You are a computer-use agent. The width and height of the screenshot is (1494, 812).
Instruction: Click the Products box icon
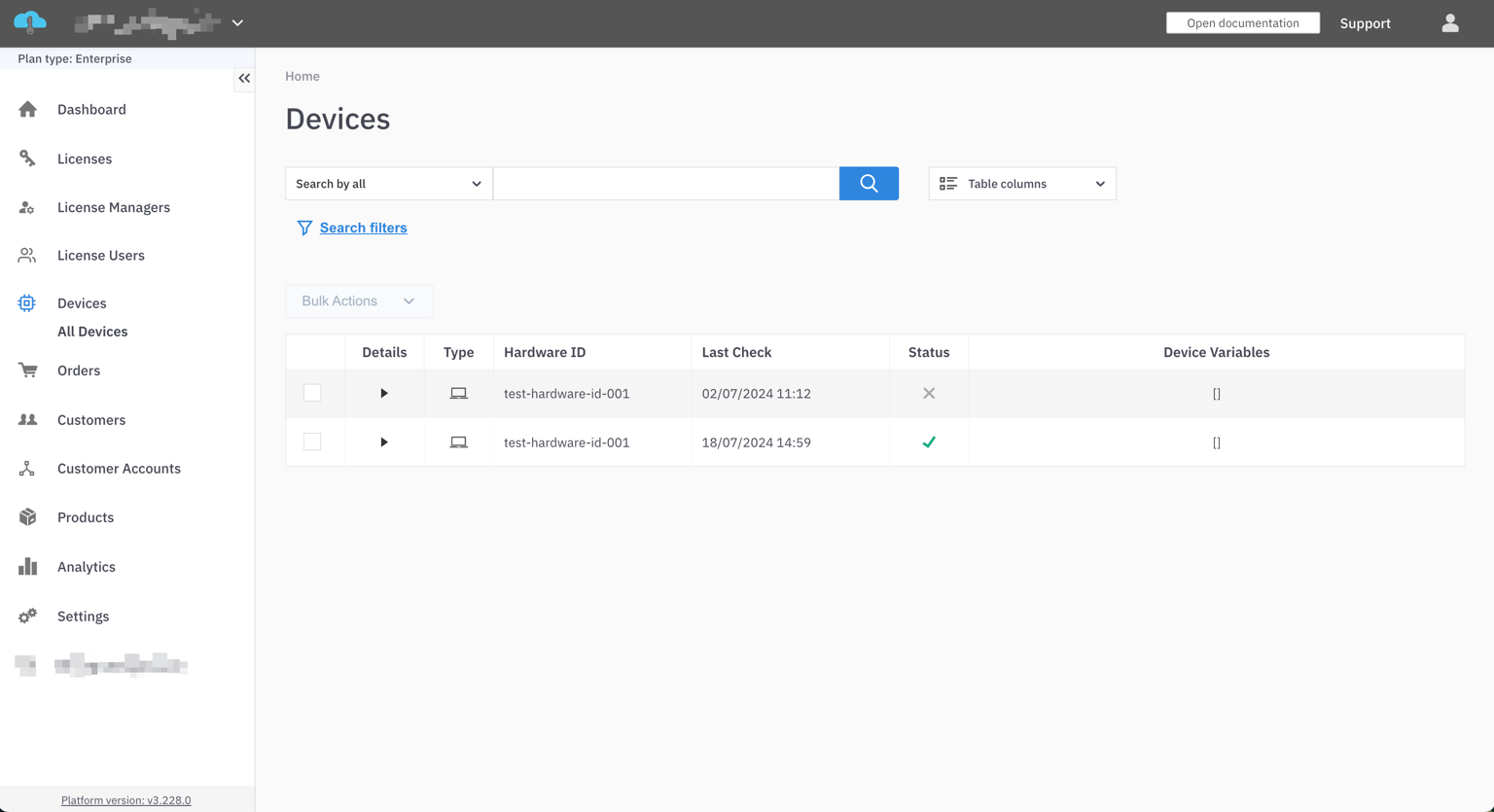[x=27, y=517]
